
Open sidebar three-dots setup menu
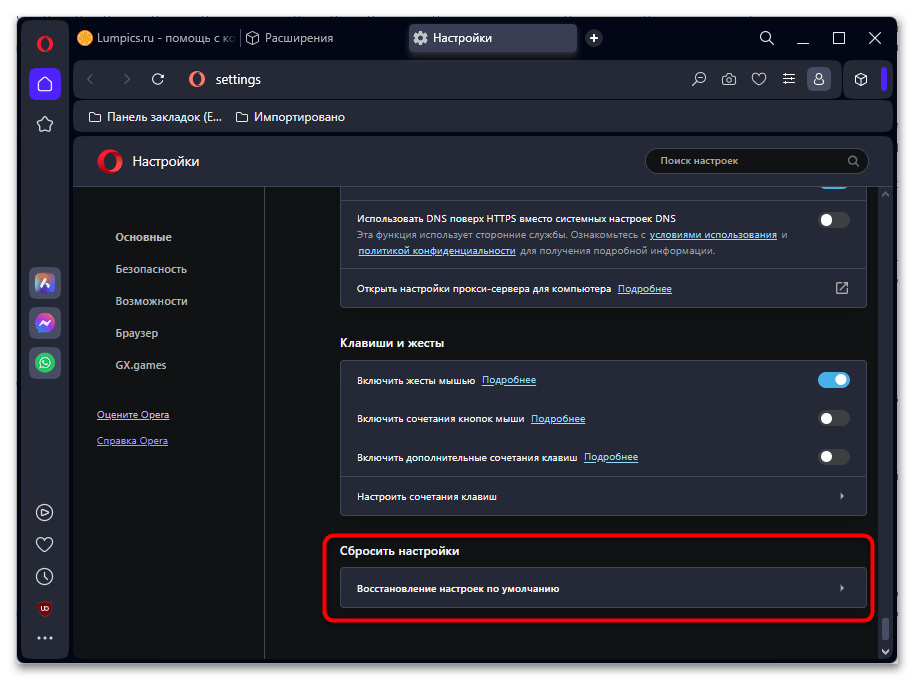45,638
